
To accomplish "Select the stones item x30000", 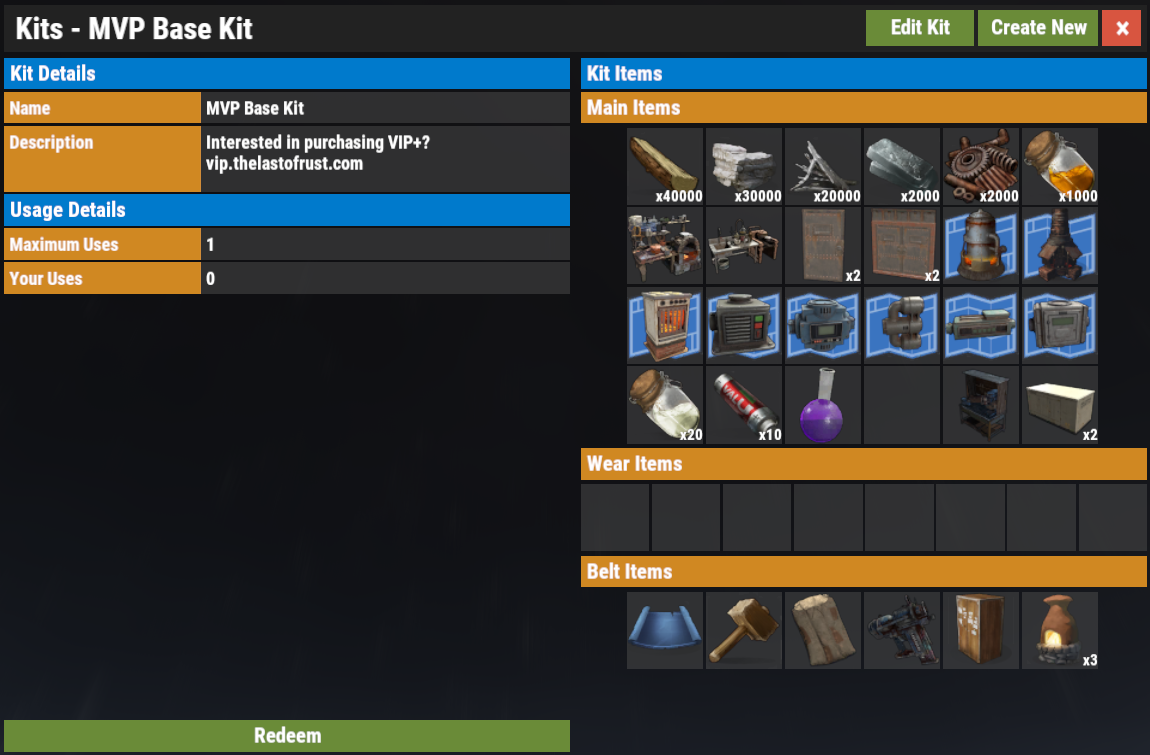I will point(744,167).
